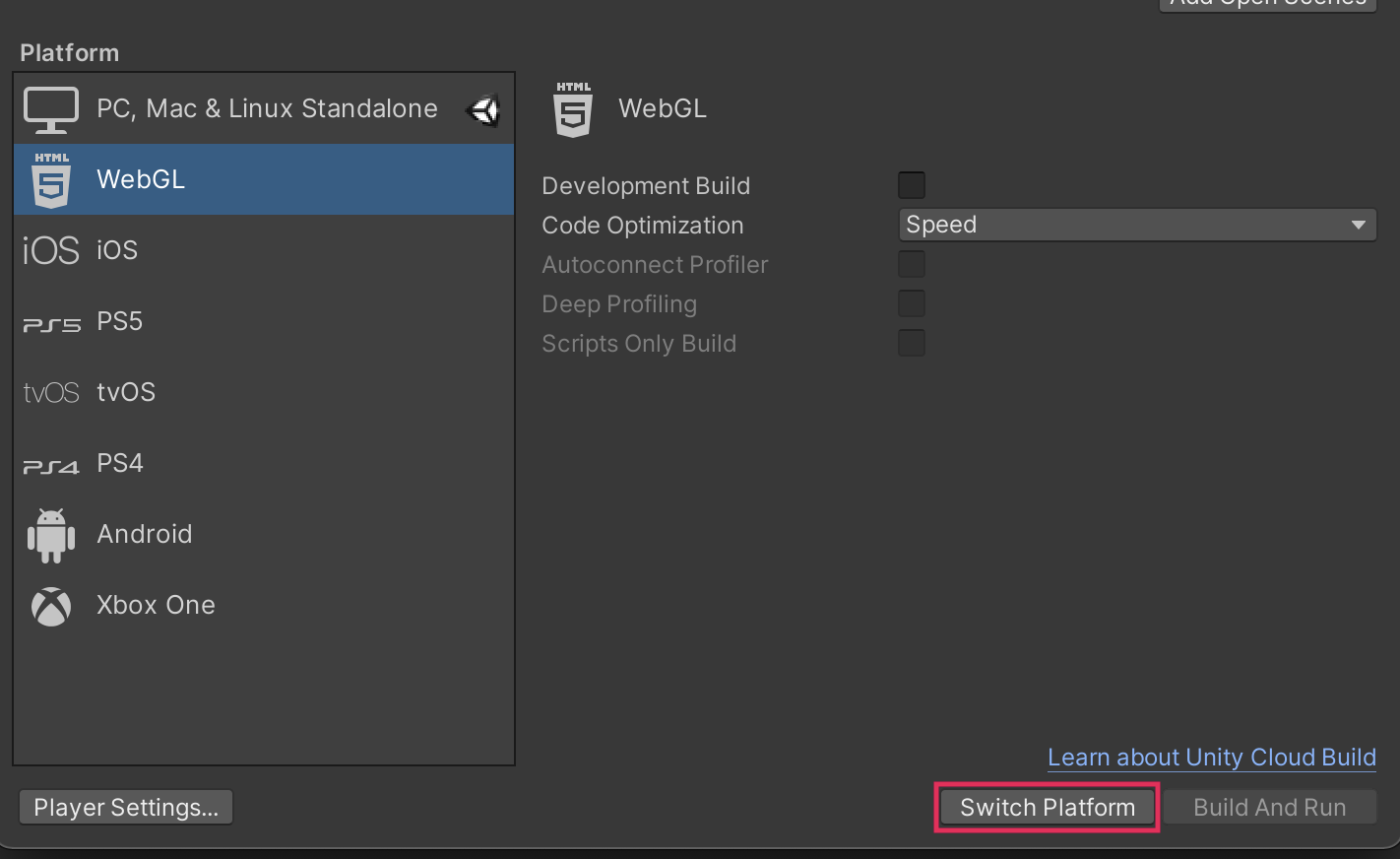Open Player Settings
The image size is (1400, 859).
126,807
